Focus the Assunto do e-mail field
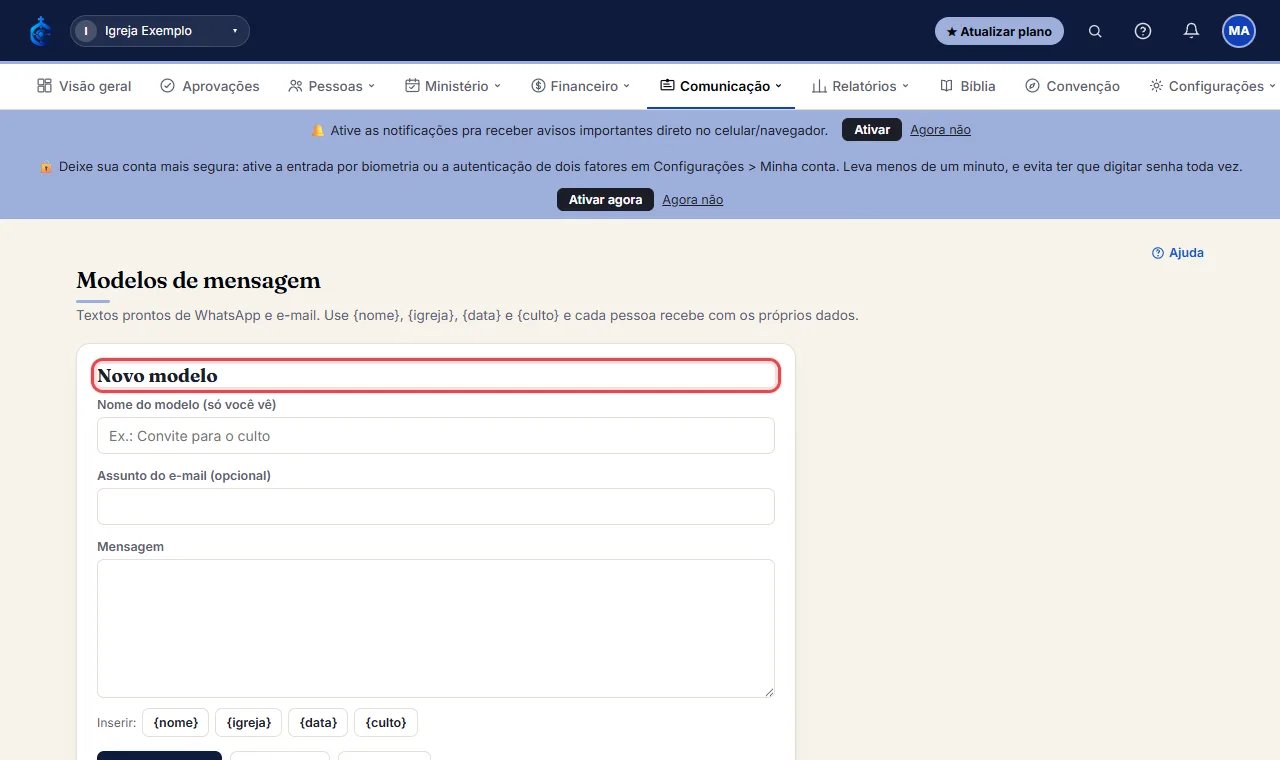The height and width of the screenshot is (760, 1280). pos(436,506)
